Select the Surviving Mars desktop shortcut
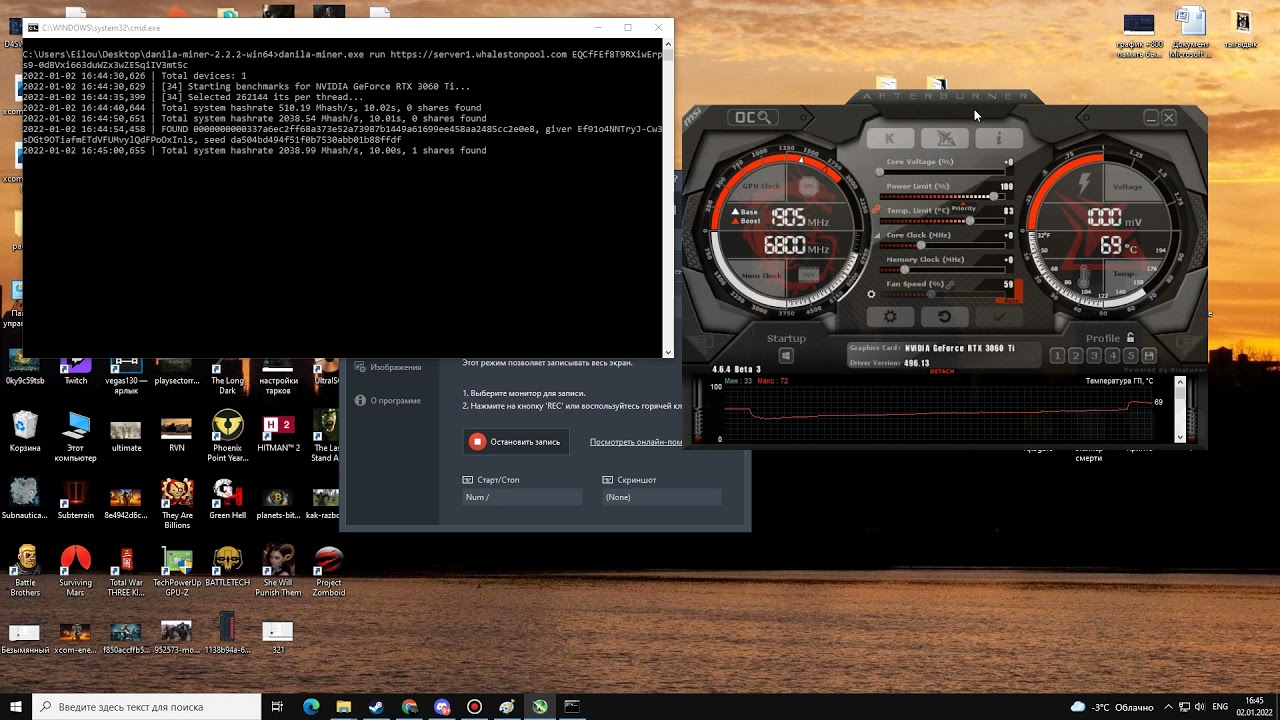The height and width of the screenshot is (720, 1280). coord(75,571)
